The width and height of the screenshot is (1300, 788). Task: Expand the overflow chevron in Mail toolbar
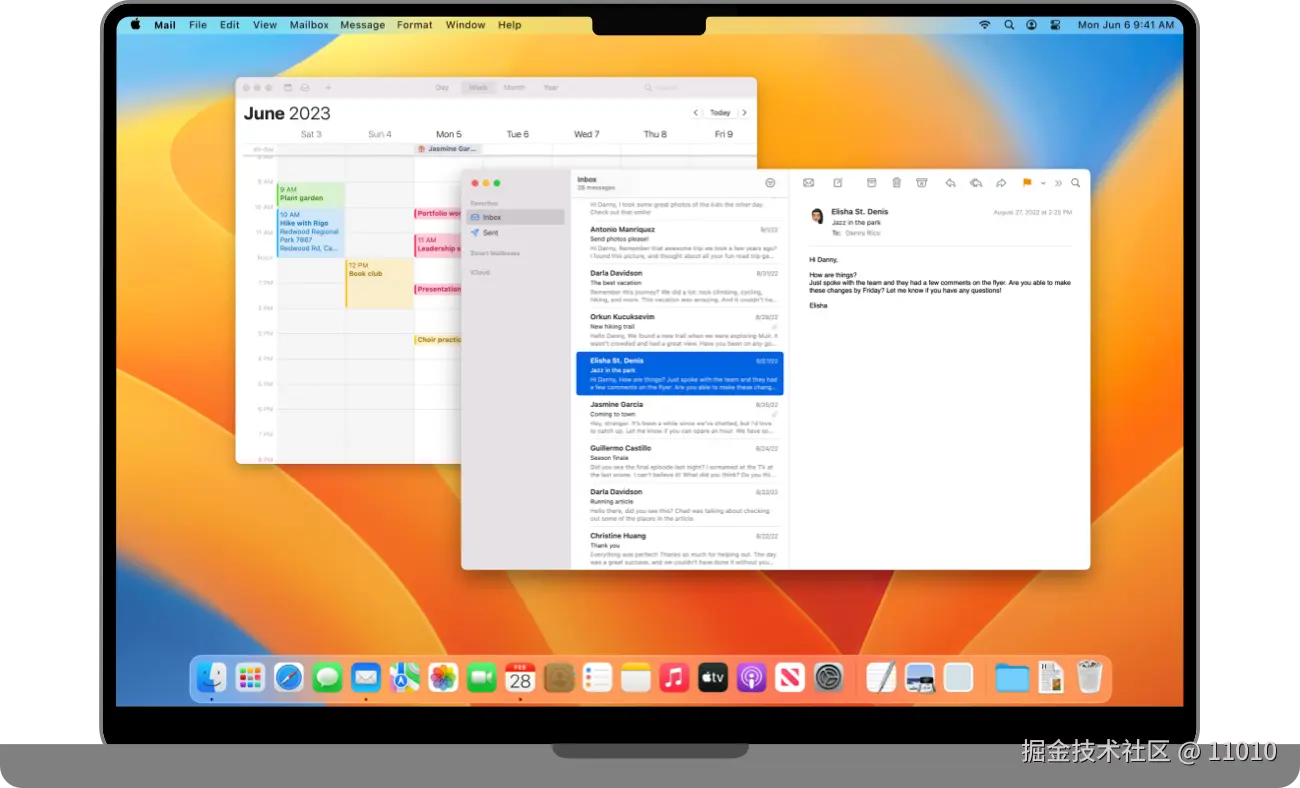pyautogui.click(x=1059, y=183)
